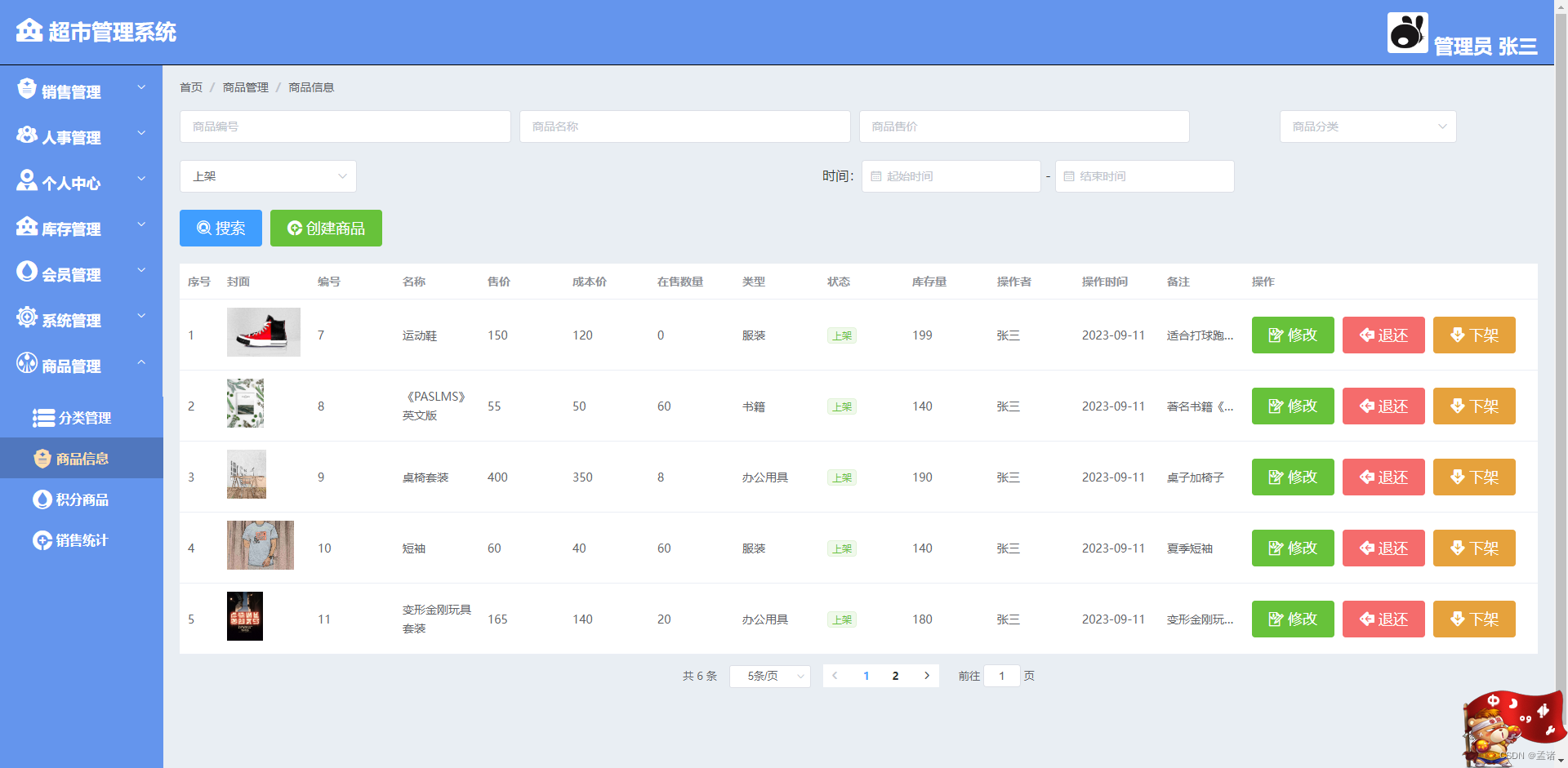
Task: Click the 首页 breadcrumb link
Action: coord(191,87)
